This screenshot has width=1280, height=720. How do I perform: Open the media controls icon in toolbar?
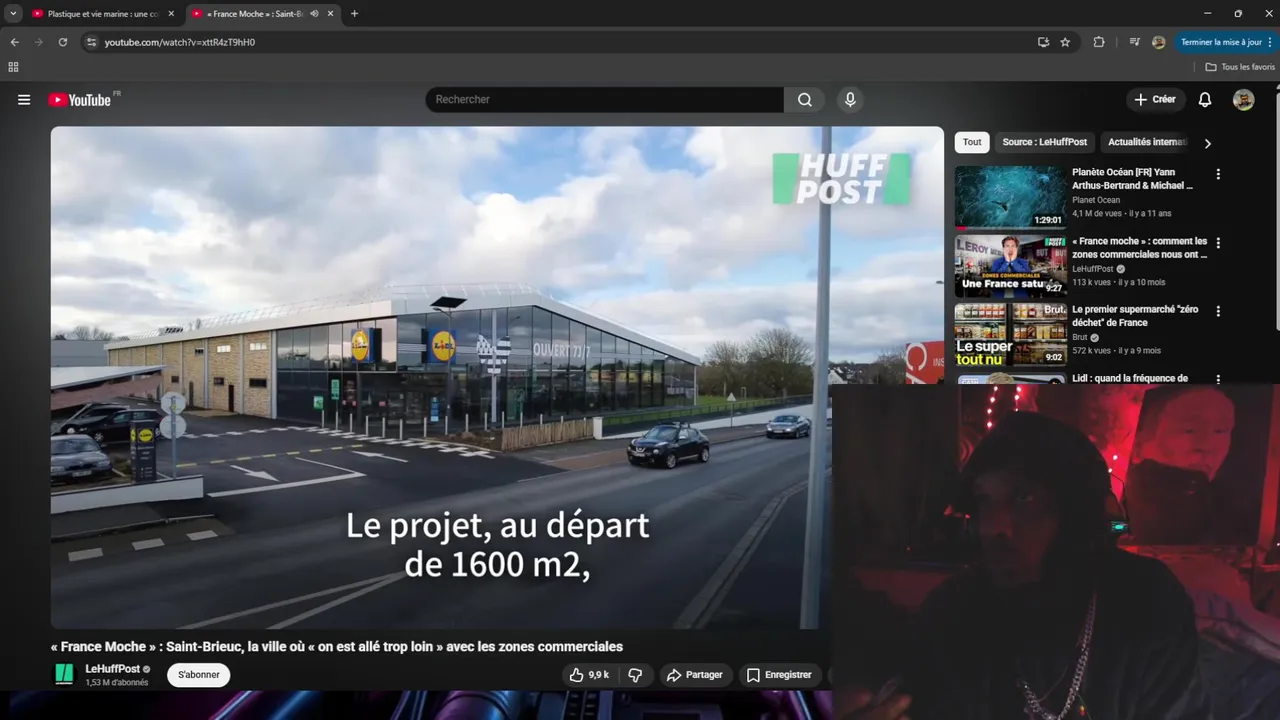pyautogui.click(x=1134, y=42)
